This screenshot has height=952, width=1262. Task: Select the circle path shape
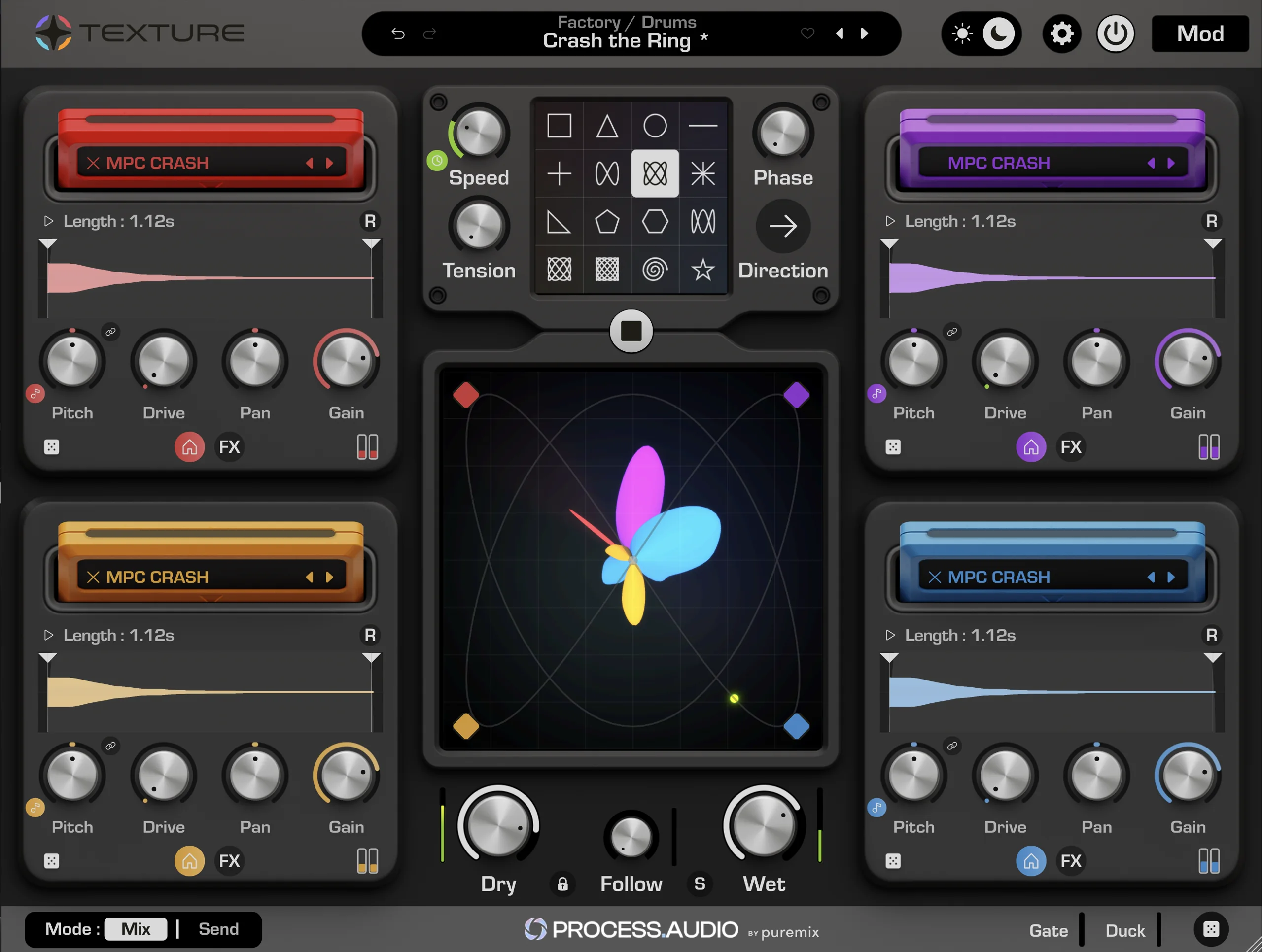click(655, 126)
